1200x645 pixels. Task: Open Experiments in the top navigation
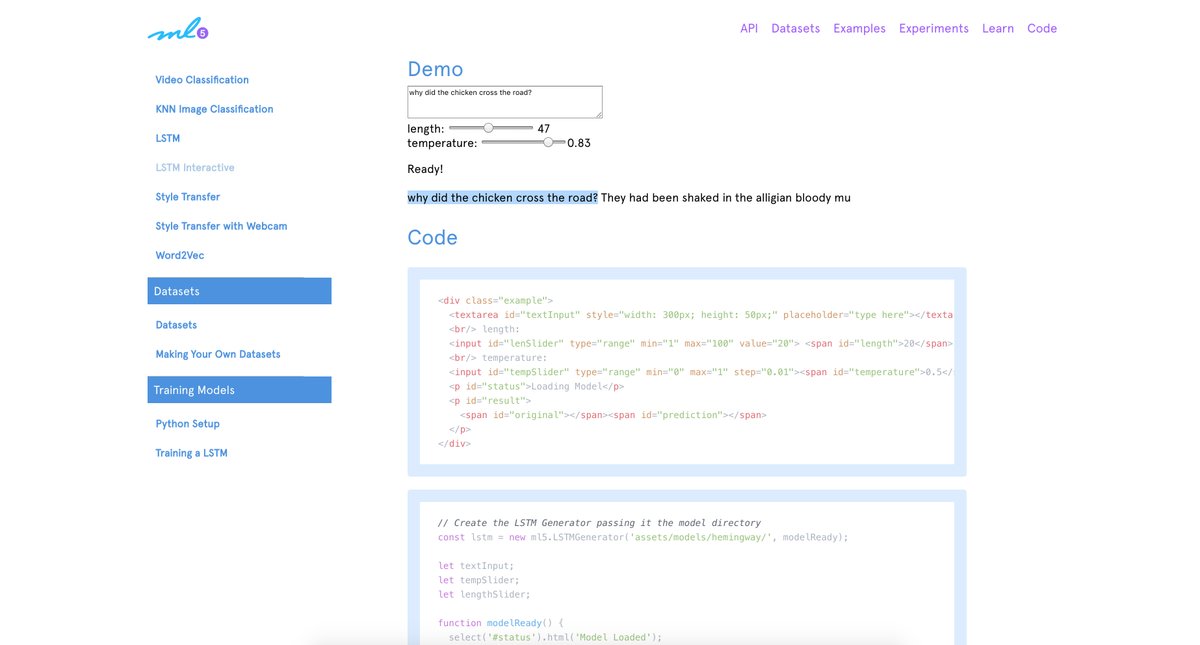click(x=934, y=29)
